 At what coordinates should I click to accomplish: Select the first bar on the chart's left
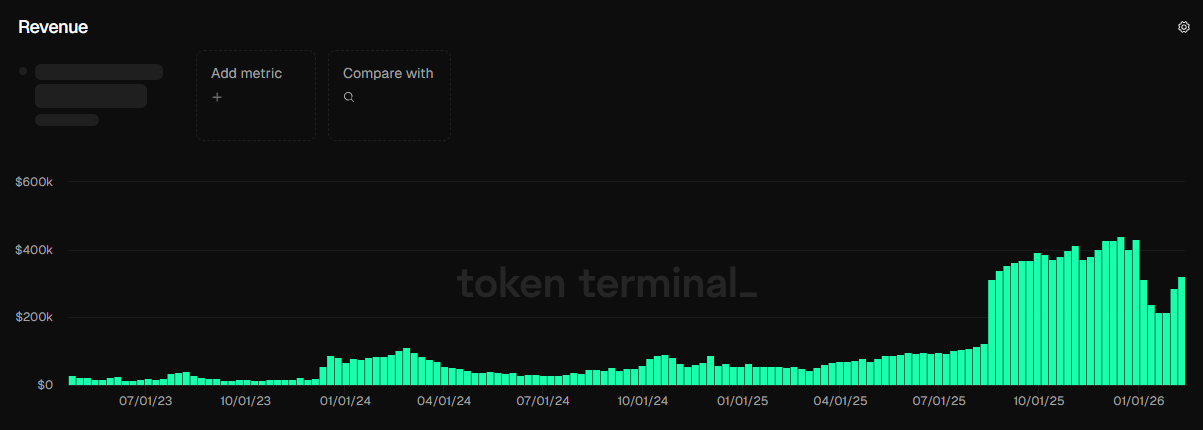coord(72,380)
